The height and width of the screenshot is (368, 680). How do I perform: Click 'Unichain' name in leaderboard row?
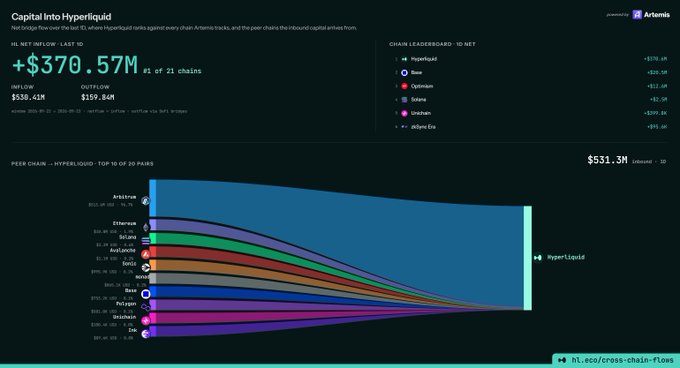(421, 113)
